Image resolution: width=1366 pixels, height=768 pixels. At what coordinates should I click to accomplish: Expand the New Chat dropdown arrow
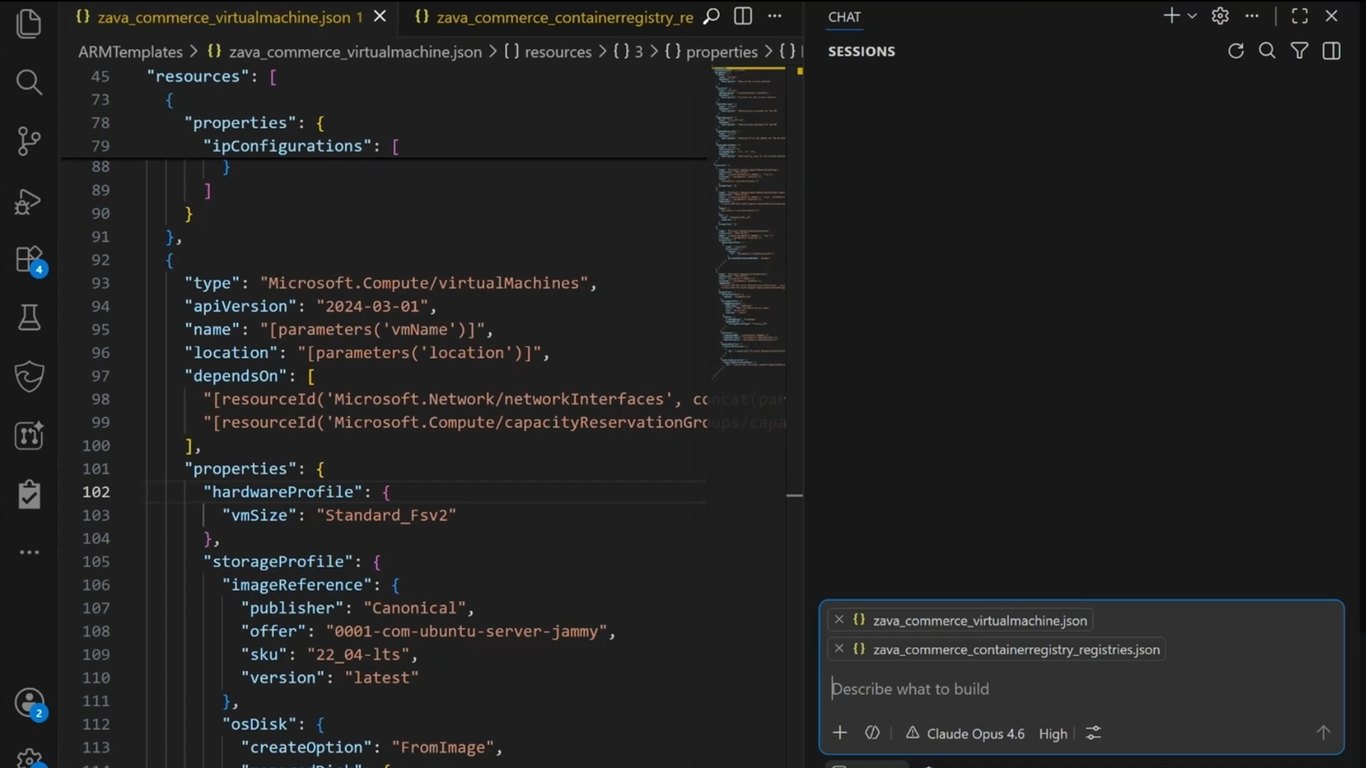tap(1192, 16)
